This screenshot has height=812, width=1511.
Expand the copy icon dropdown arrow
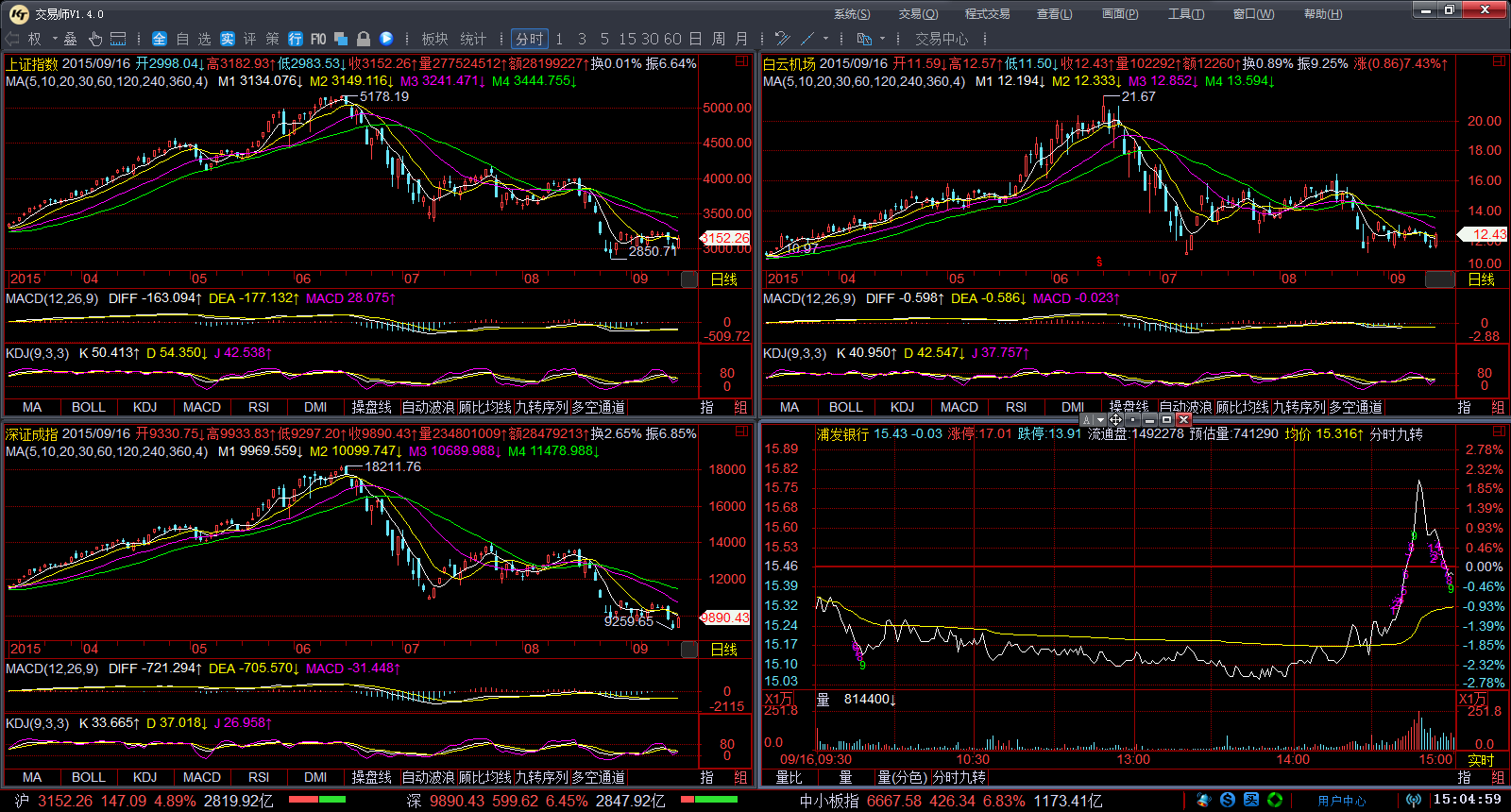coord(883,39)
